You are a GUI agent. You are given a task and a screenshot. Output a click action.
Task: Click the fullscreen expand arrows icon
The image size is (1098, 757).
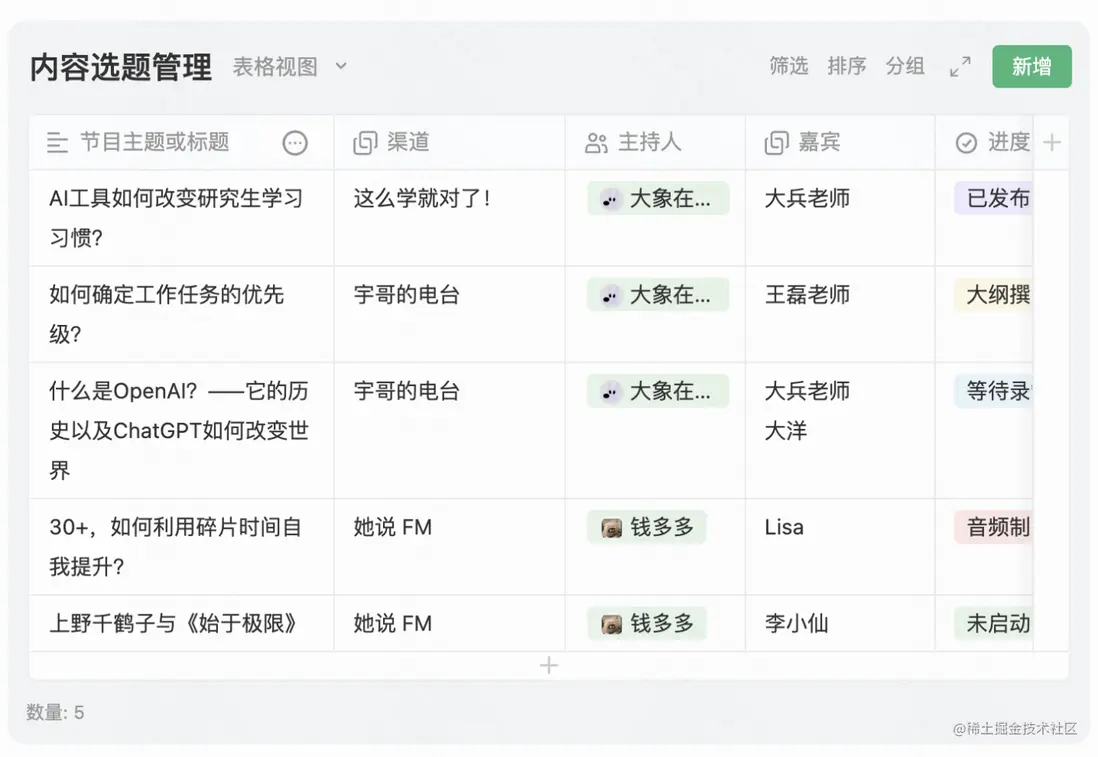960,67
